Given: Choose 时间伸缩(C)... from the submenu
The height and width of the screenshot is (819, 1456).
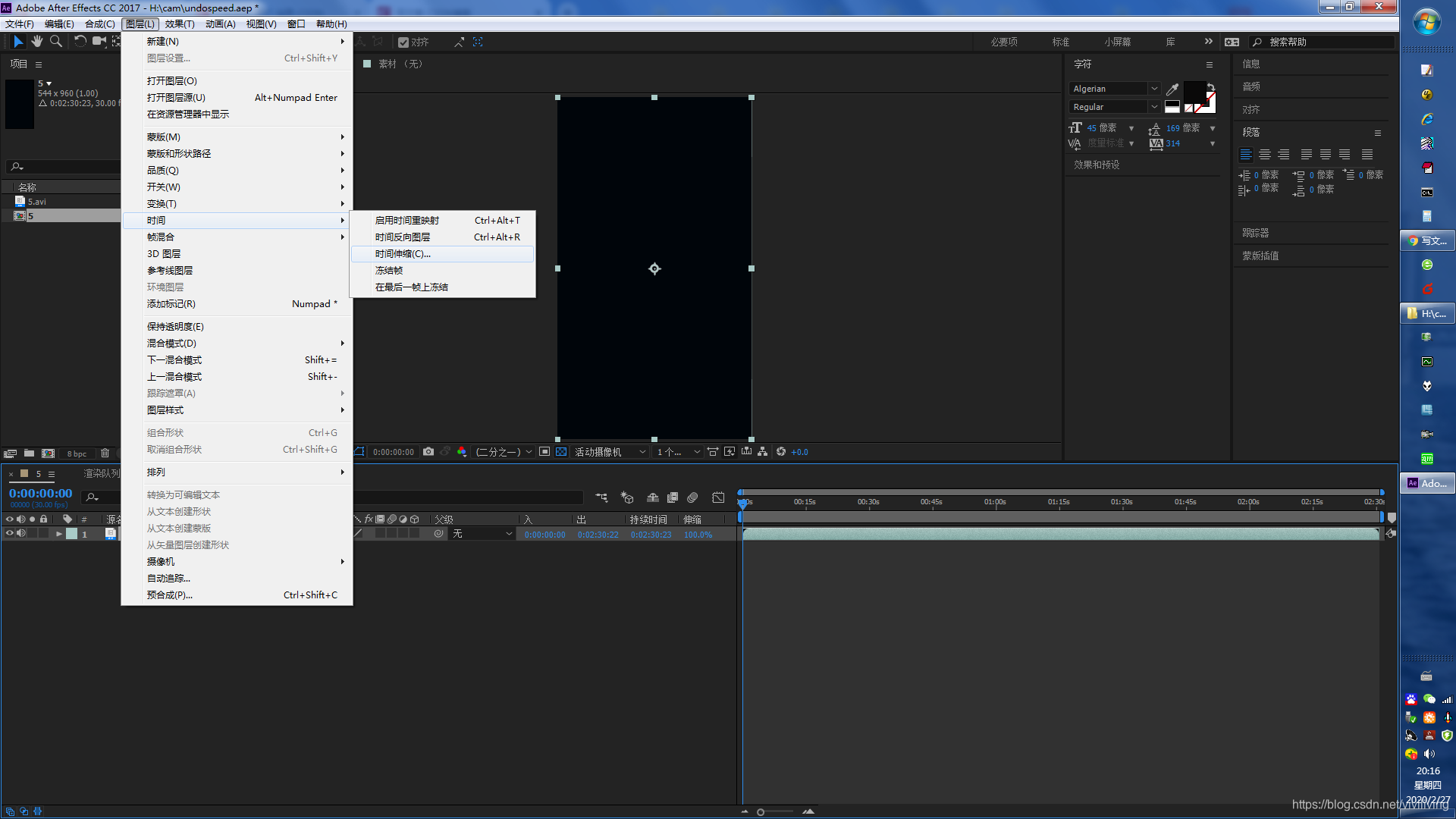Looking at the screenshot, I should pyautogui.click(x=403, y=254).
